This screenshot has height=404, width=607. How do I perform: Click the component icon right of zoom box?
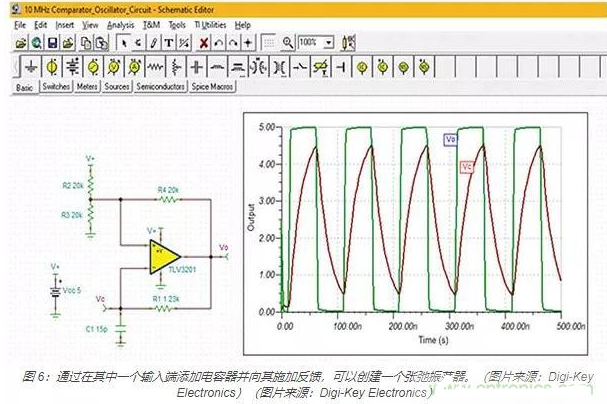tap(348, 43)
